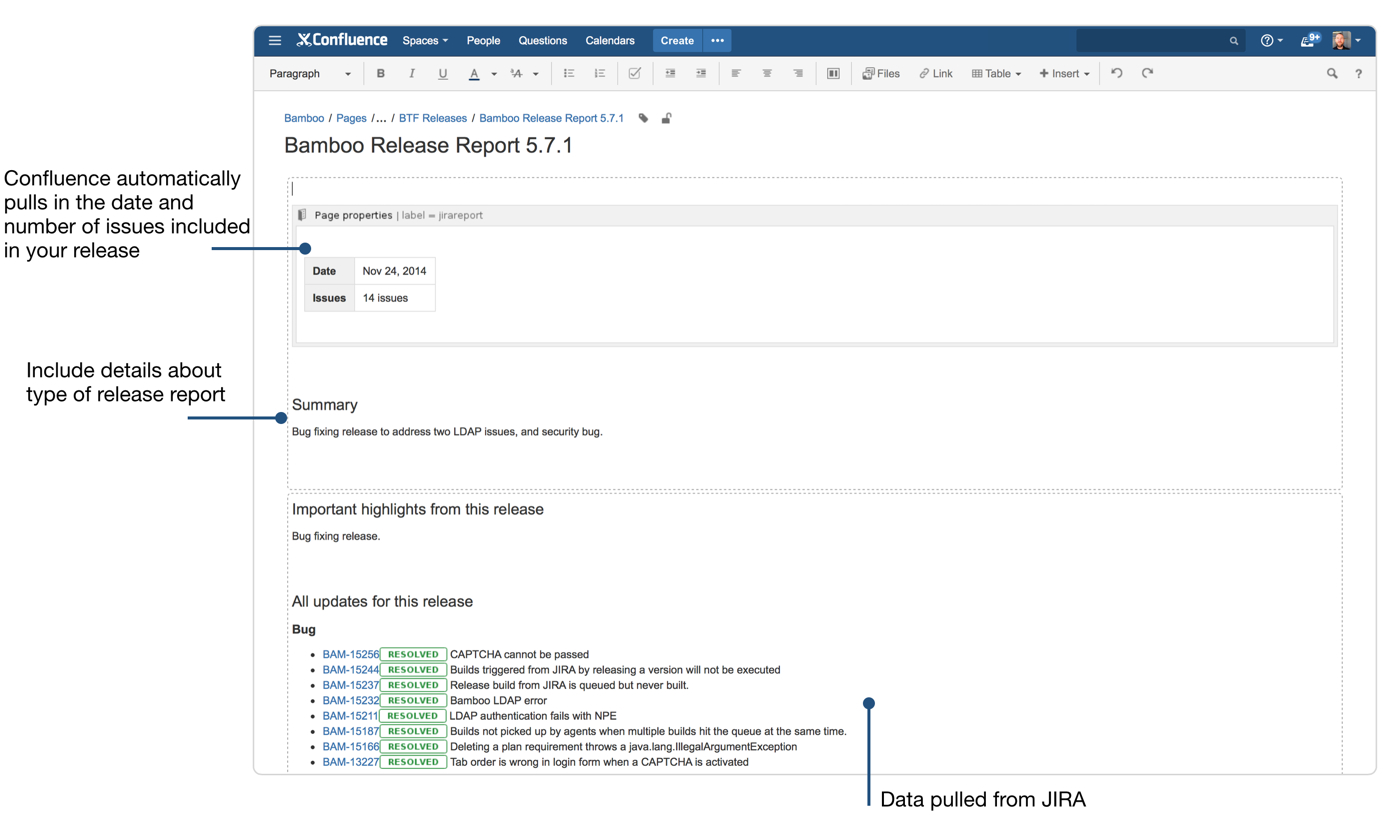Open the Bamboo breadcrumb link

[304, 118]
